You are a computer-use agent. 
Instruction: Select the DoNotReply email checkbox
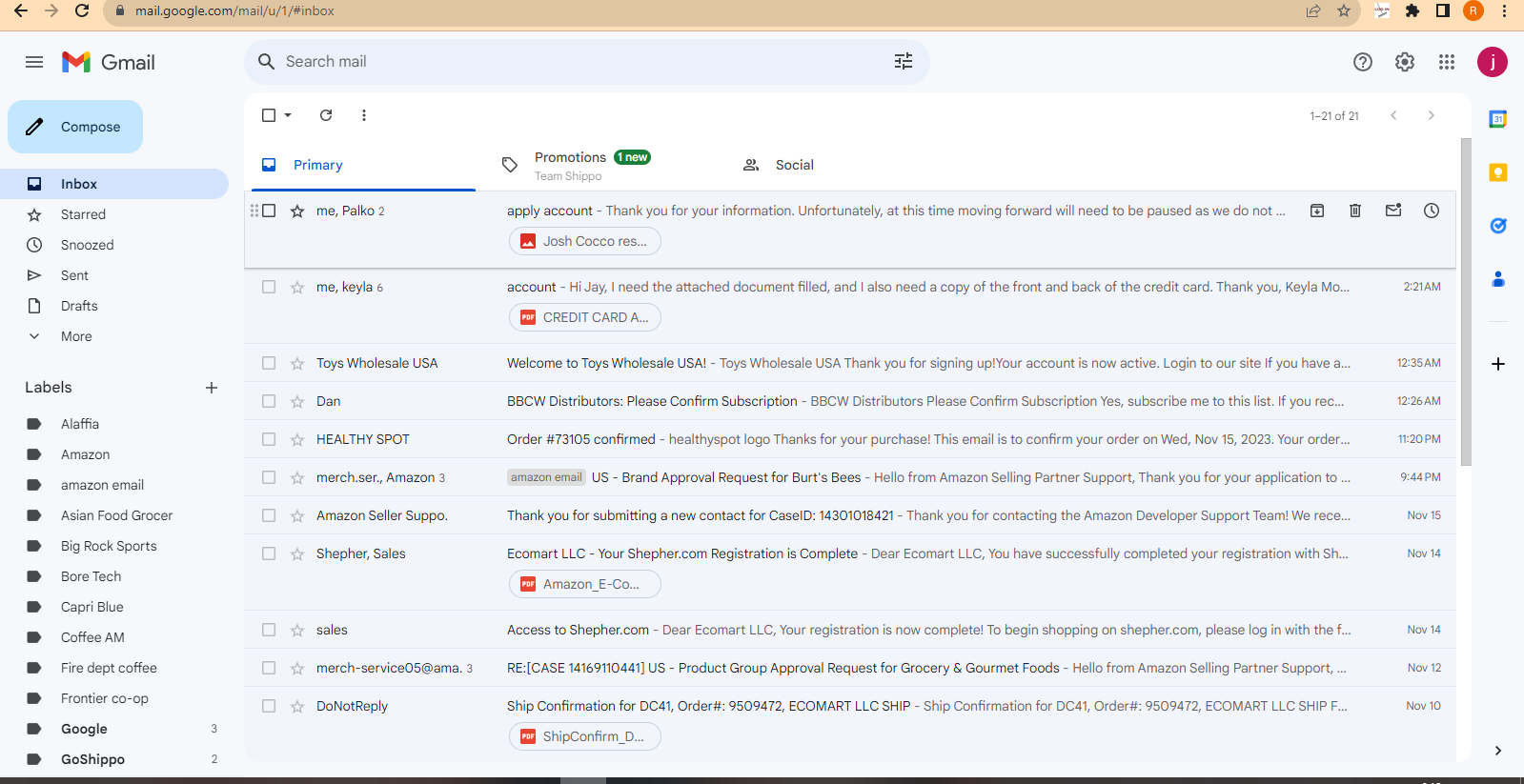(x=269, y=706)
